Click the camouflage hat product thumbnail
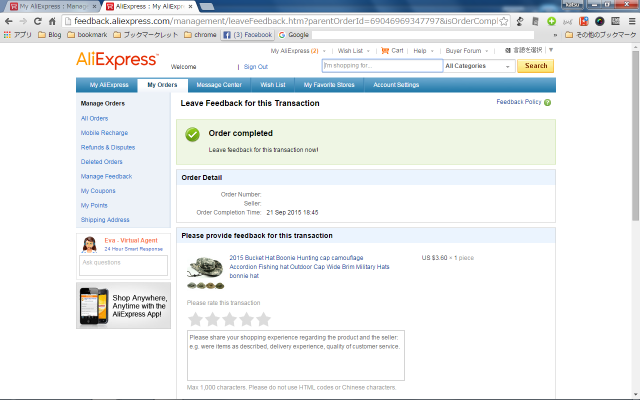The width and height of the screenshot is (640, 400). 205,273
